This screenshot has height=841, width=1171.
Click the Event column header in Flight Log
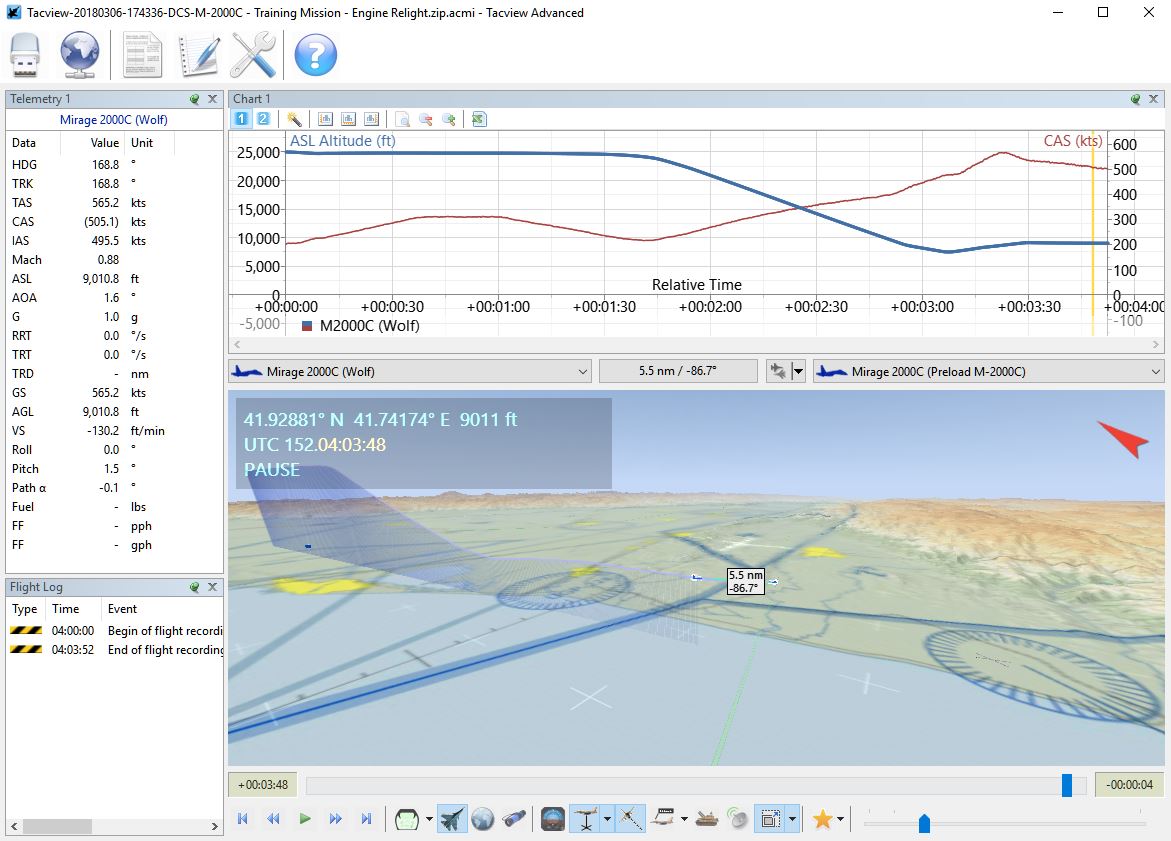[122, 609]
